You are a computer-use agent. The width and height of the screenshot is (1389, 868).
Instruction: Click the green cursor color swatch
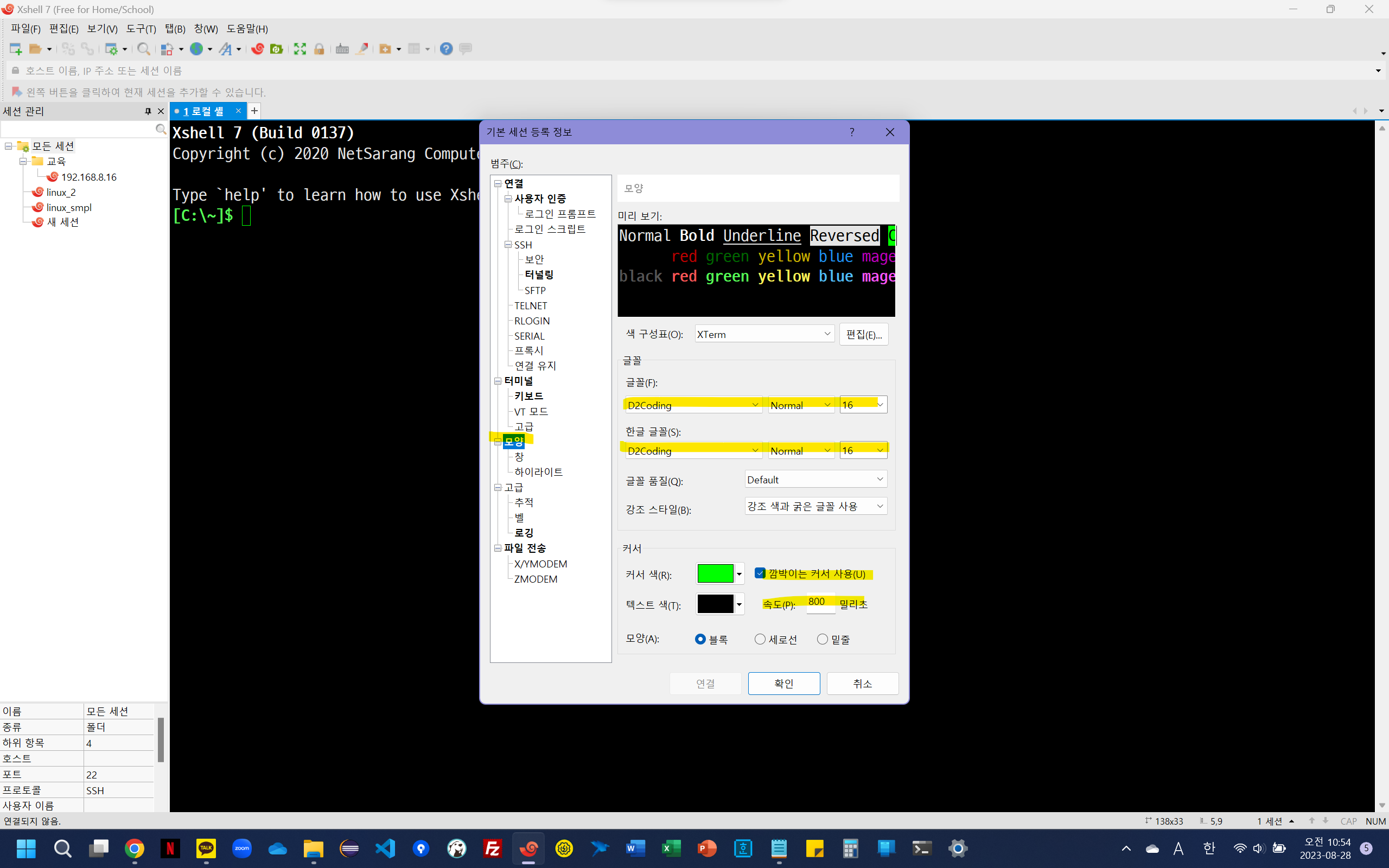coord(715,573)
